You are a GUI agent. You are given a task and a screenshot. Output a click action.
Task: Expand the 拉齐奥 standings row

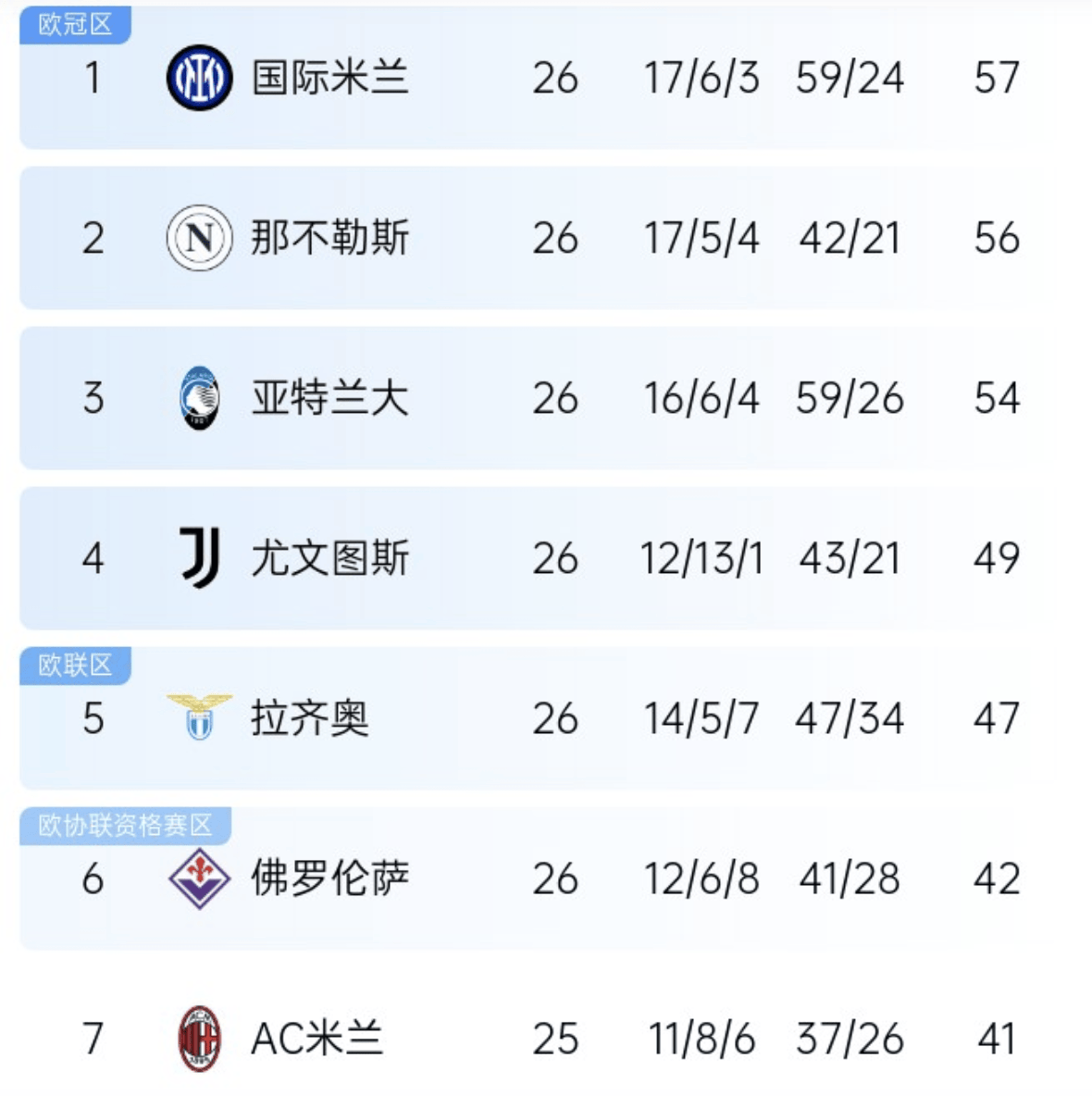(546, 718)
